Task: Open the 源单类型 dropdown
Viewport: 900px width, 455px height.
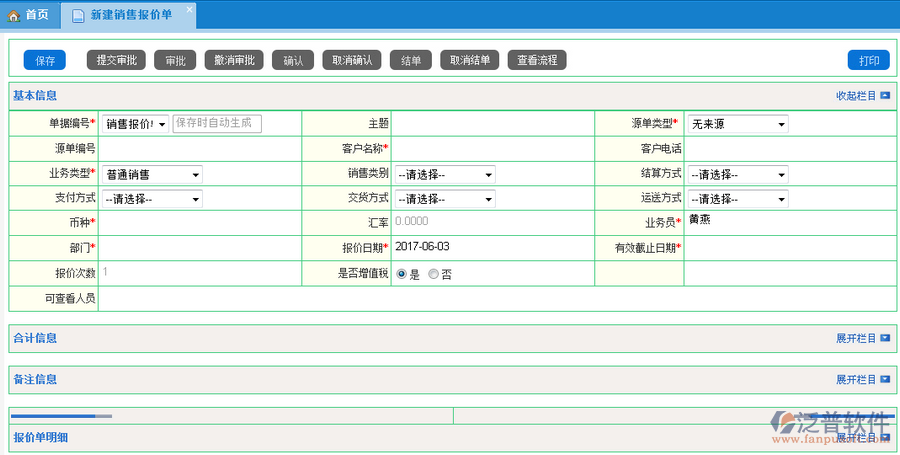Action: coord(737,124)
